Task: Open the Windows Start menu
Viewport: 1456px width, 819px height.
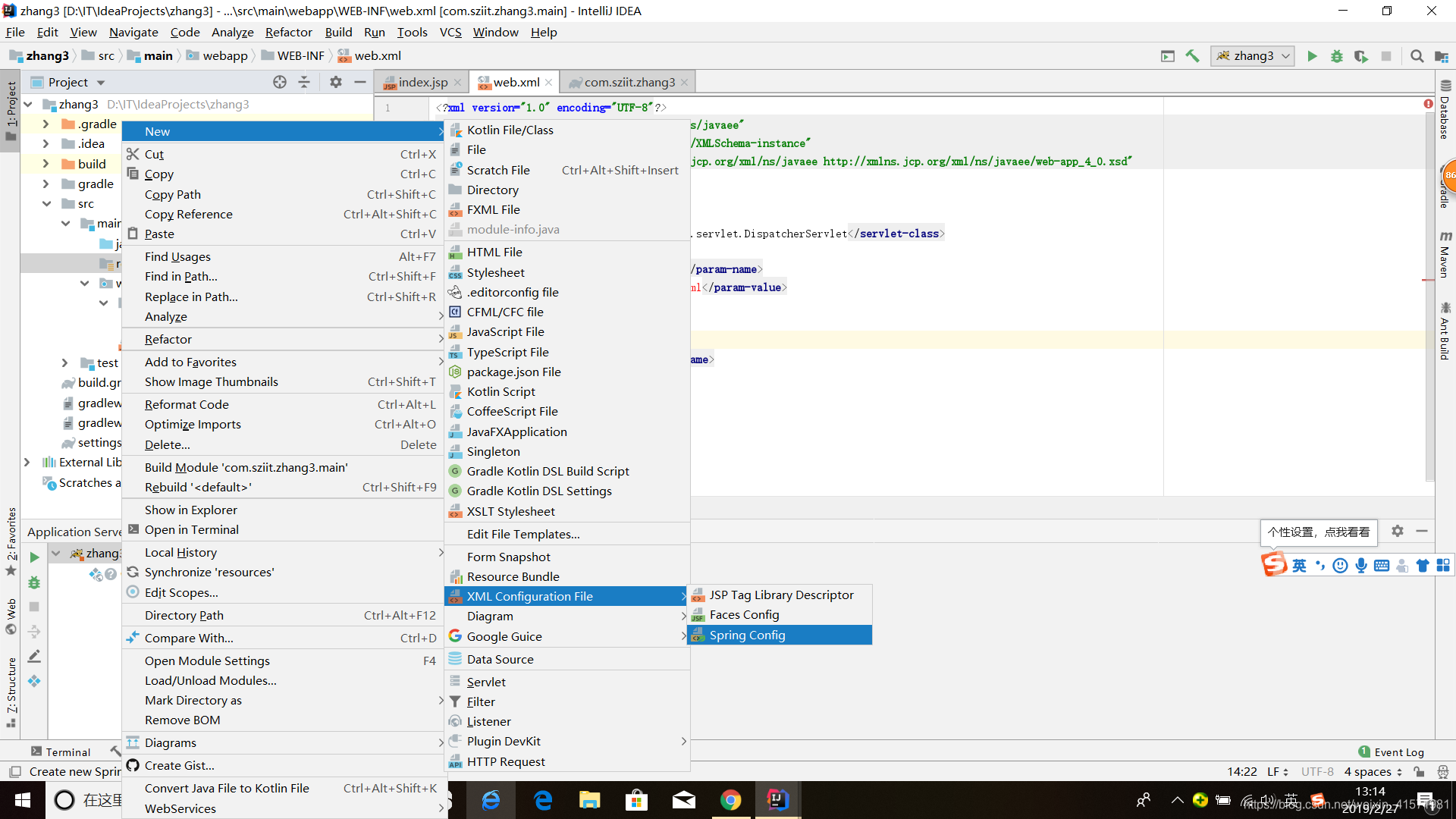Action: (x=22, y=800)
